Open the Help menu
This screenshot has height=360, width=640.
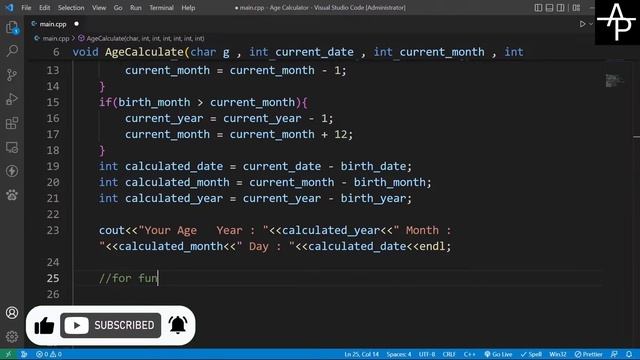click(x=188, y=8)
